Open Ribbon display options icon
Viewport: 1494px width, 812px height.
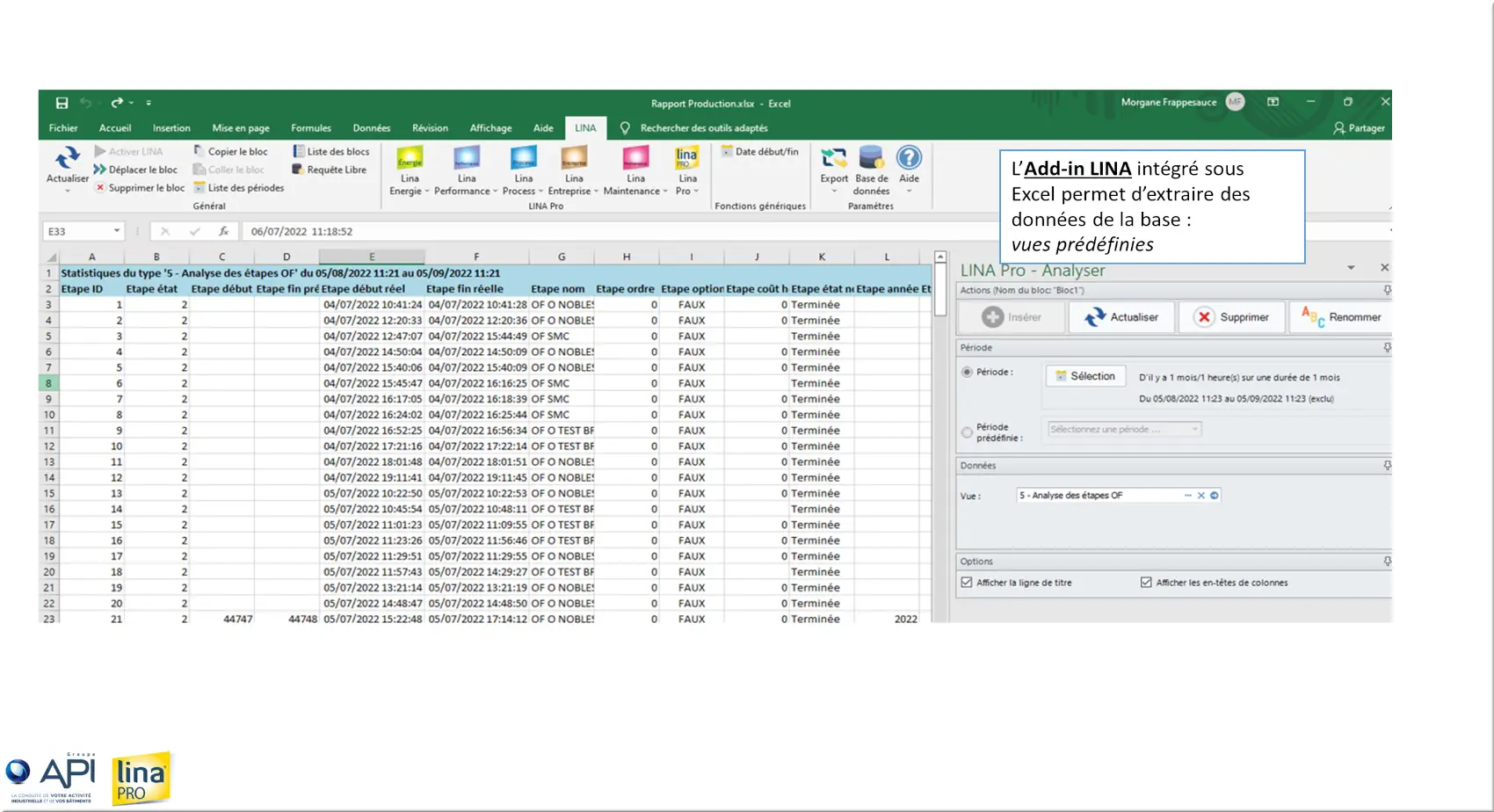tap(1273, 103)
